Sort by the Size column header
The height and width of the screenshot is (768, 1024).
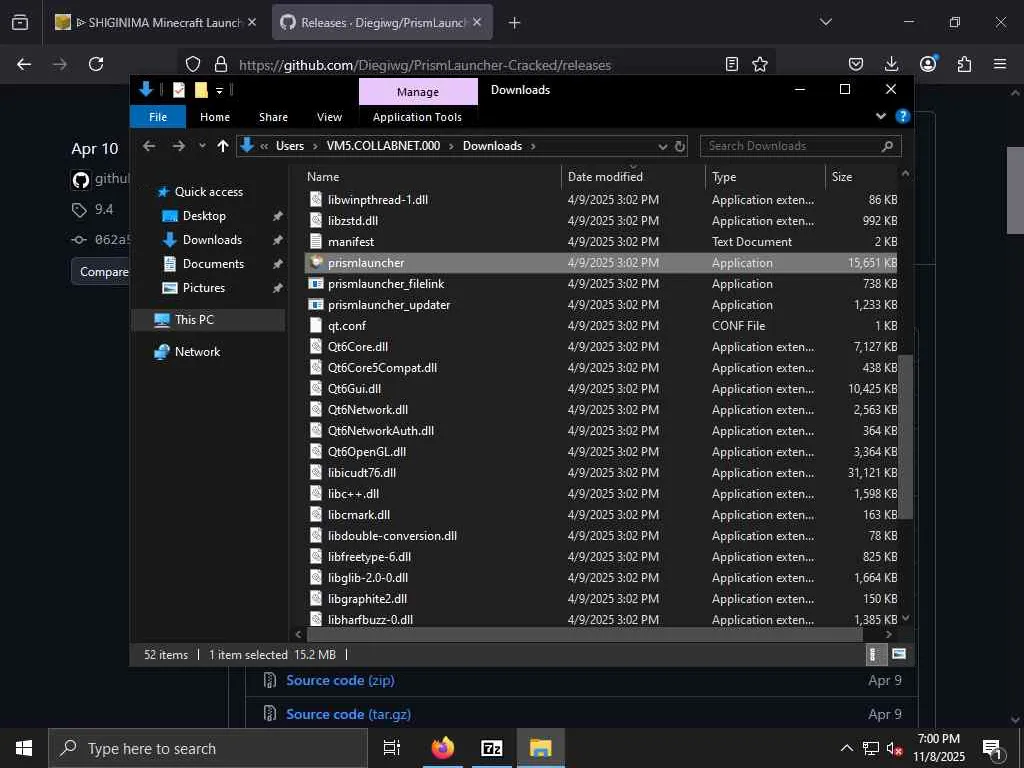point(861,176)
